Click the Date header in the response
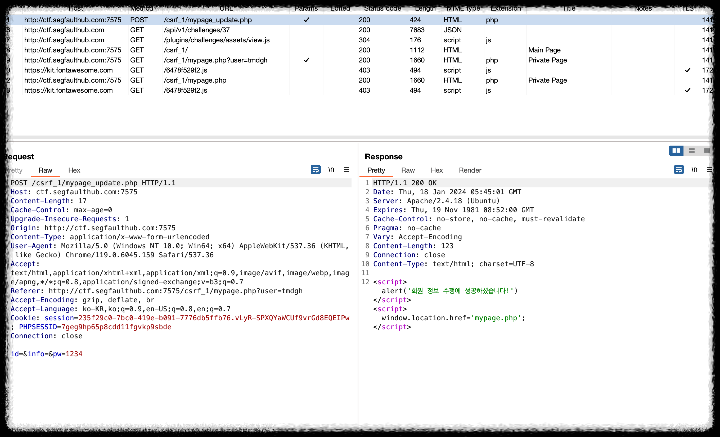 [x=447, y=192]
